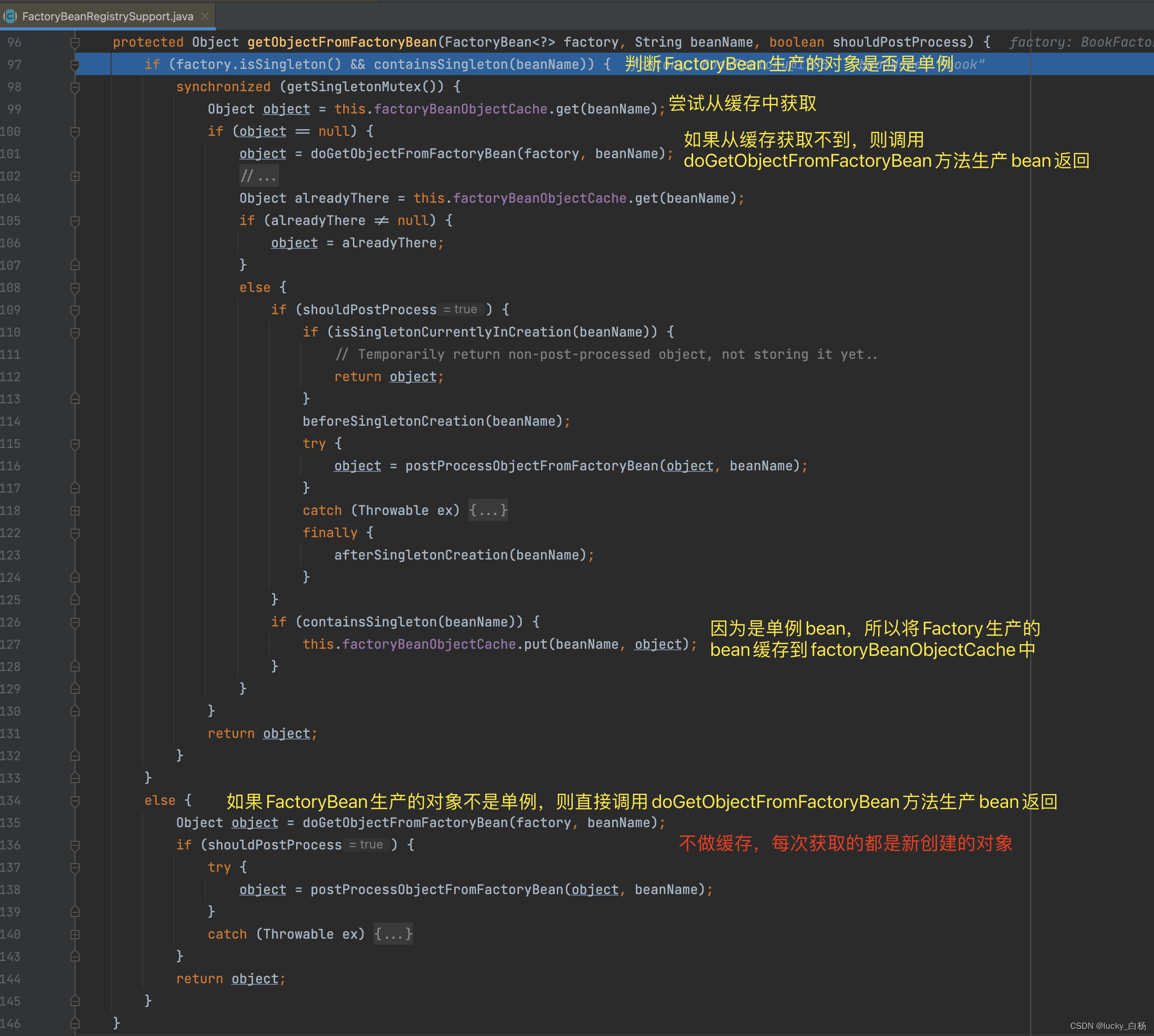Collapse the if block at line 97
The width and height of the screenshot is (1154, 1036).
pos(75,65)
